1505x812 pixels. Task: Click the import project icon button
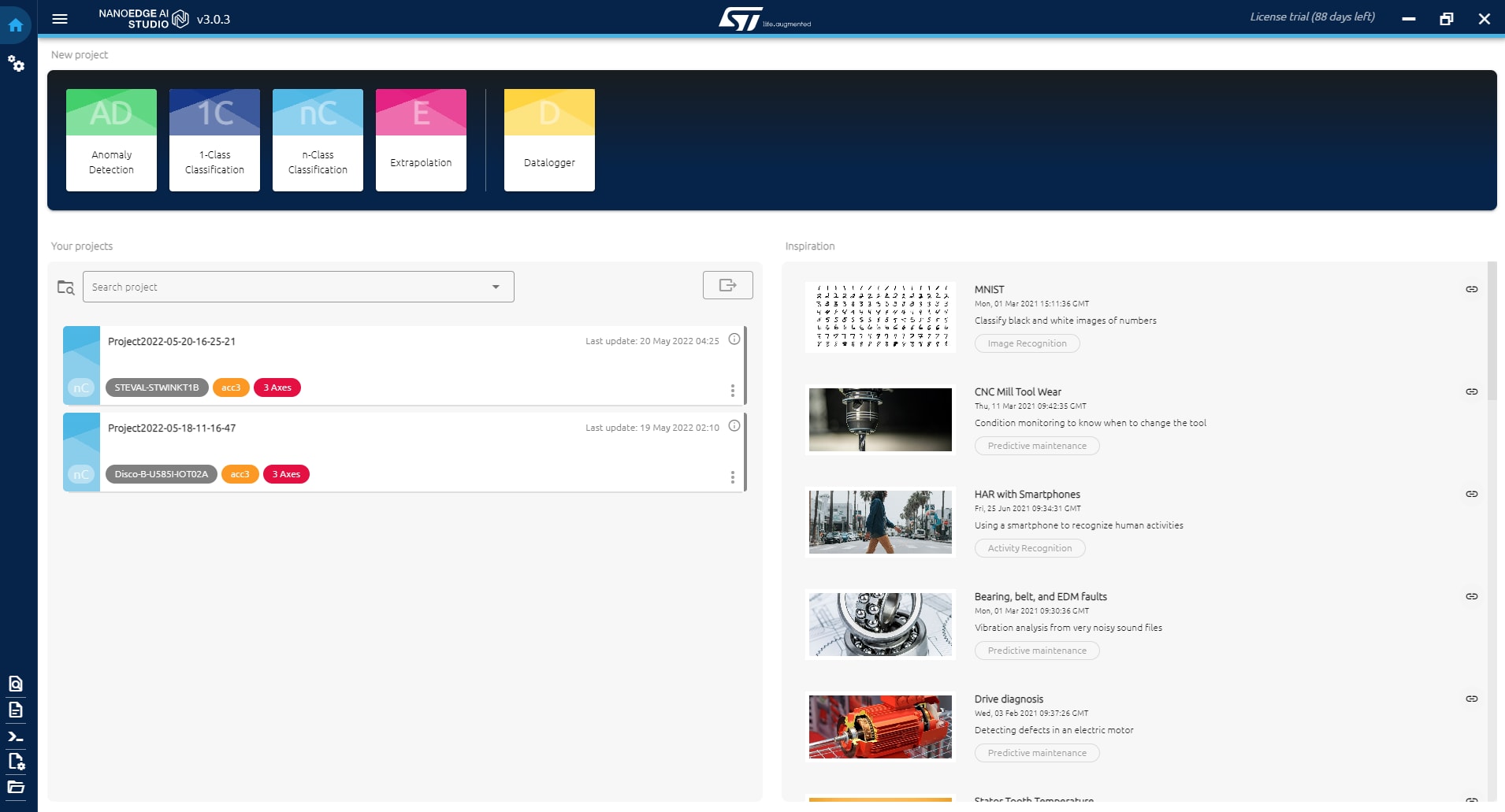pos(727,285)
